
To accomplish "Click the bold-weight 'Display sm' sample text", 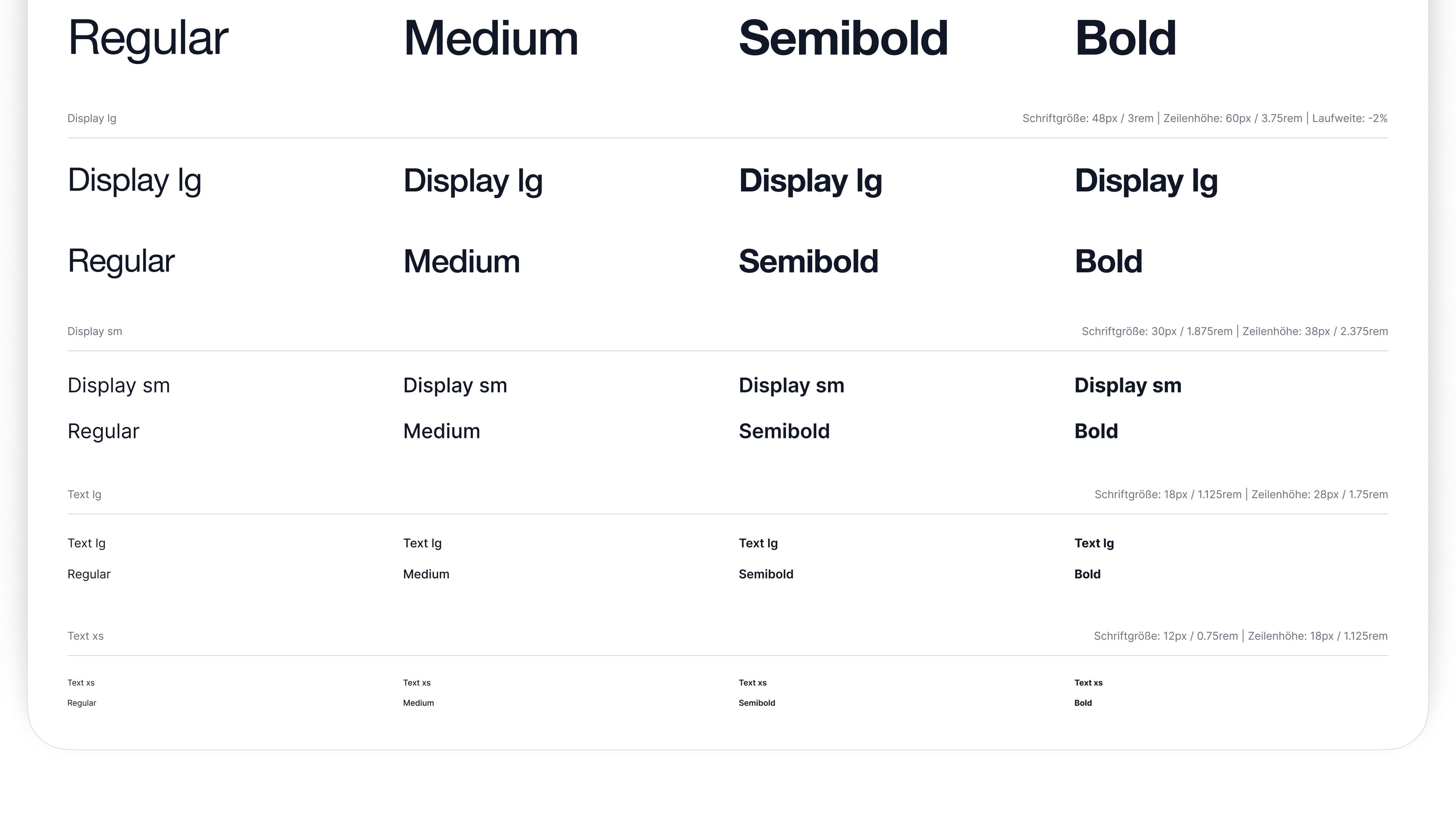I will click(1128, 386).
